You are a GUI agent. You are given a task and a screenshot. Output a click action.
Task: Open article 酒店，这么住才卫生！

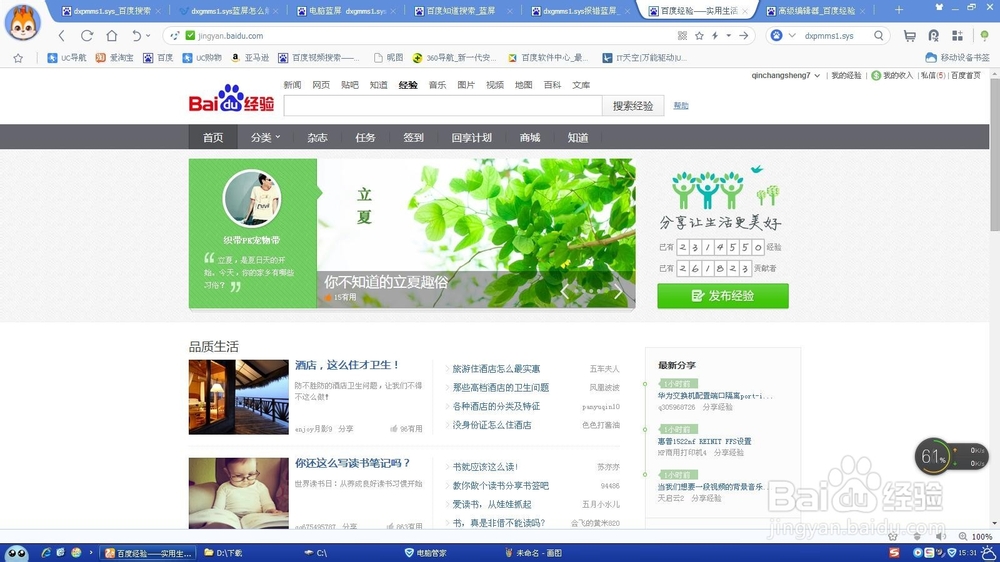[x=347, y=365]
